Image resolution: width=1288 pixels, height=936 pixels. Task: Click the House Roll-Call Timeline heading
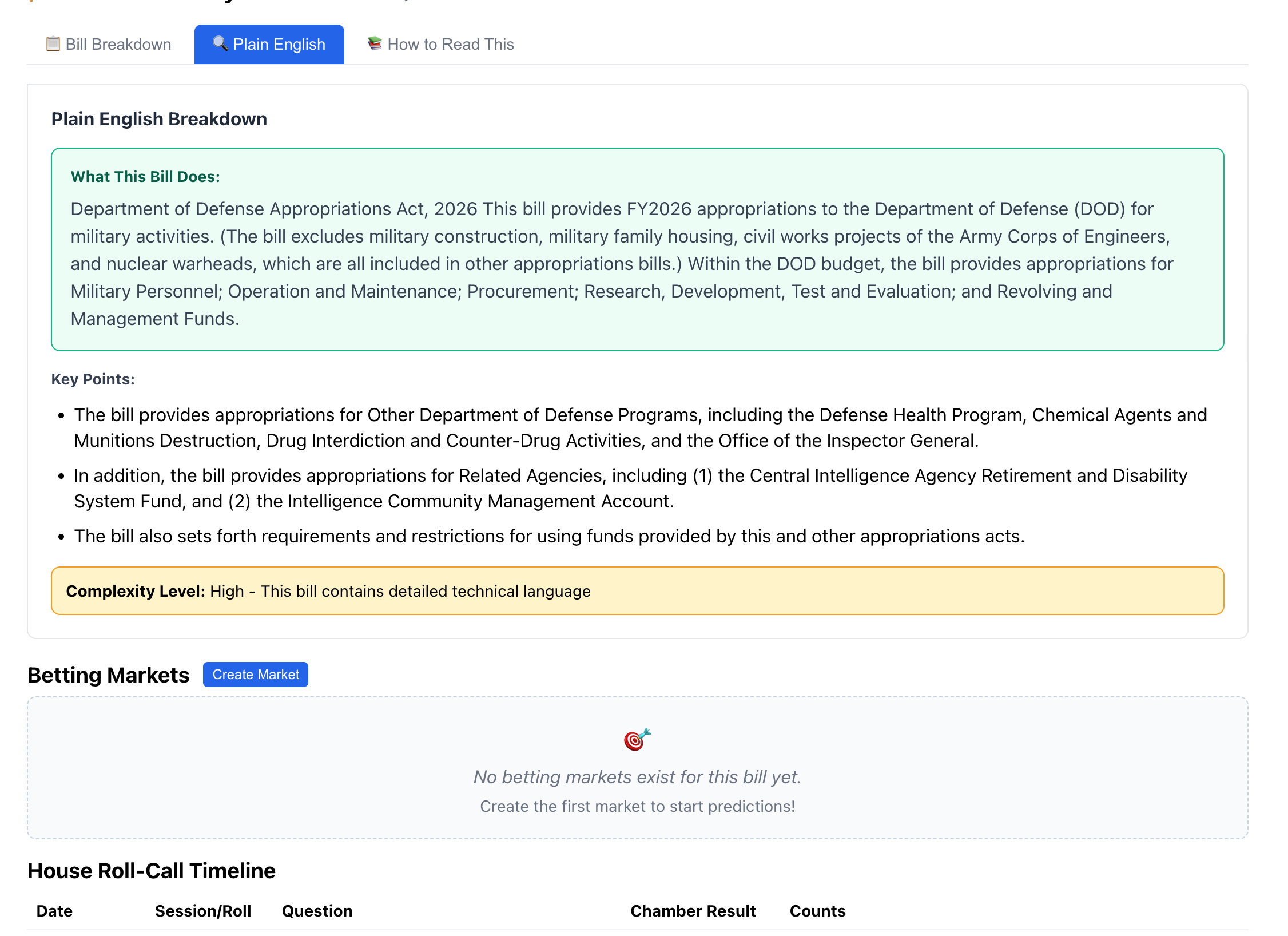(152, 871)
